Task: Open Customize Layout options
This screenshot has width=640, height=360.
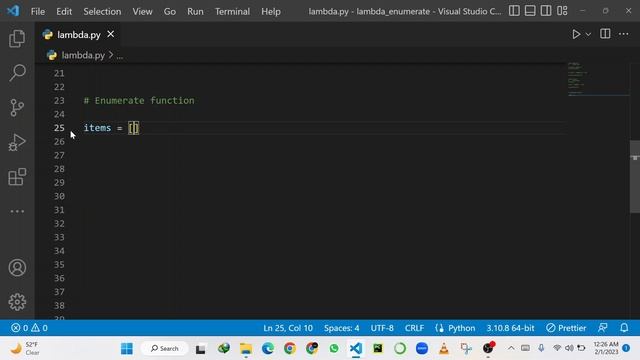Action: coord(562,11)
